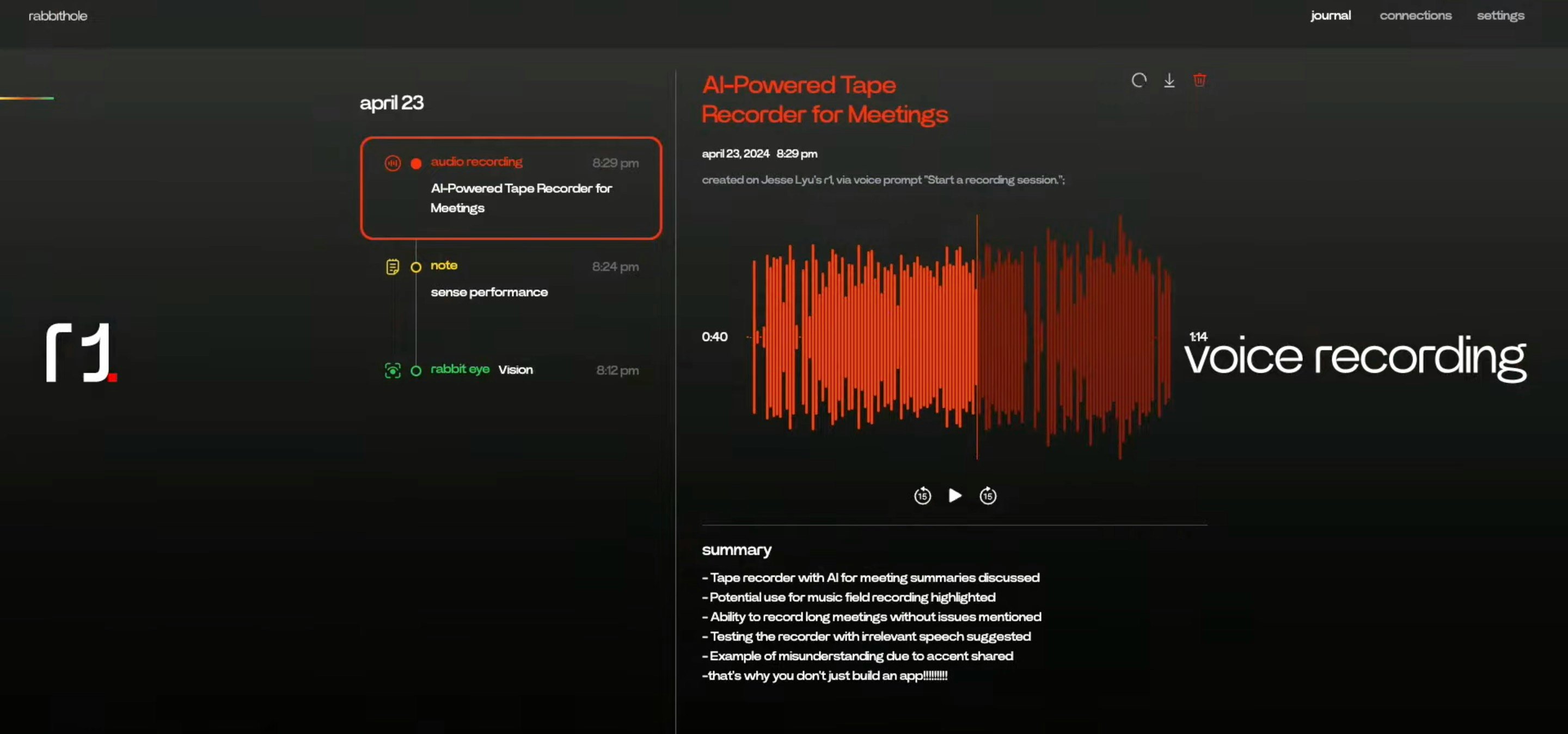Open the connections tab
The image size is (1568, 734).
pos(1415,16)
